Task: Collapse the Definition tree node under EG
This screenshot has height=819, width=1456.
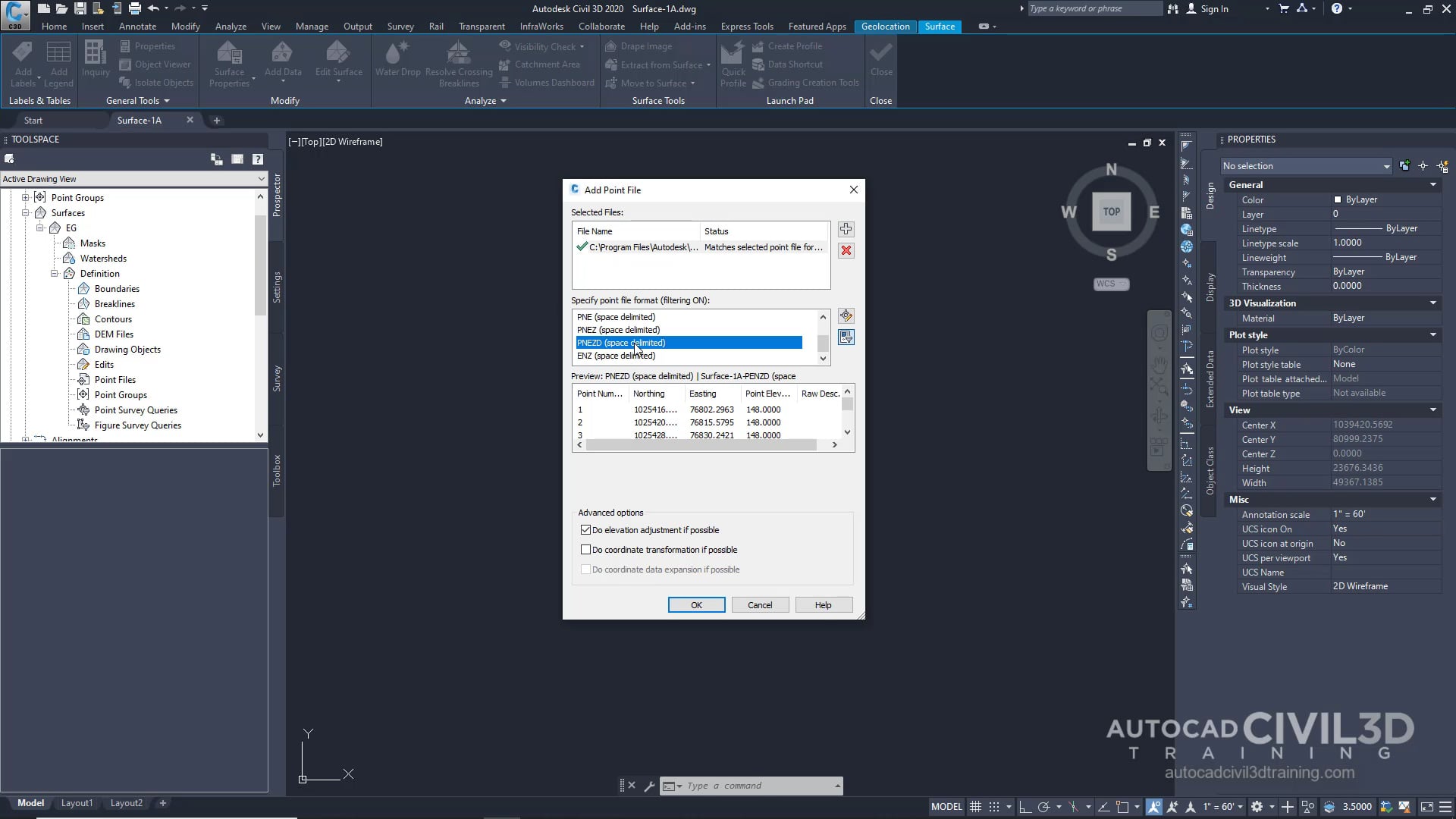Action: pyautogui.click(x=54, y=273)
